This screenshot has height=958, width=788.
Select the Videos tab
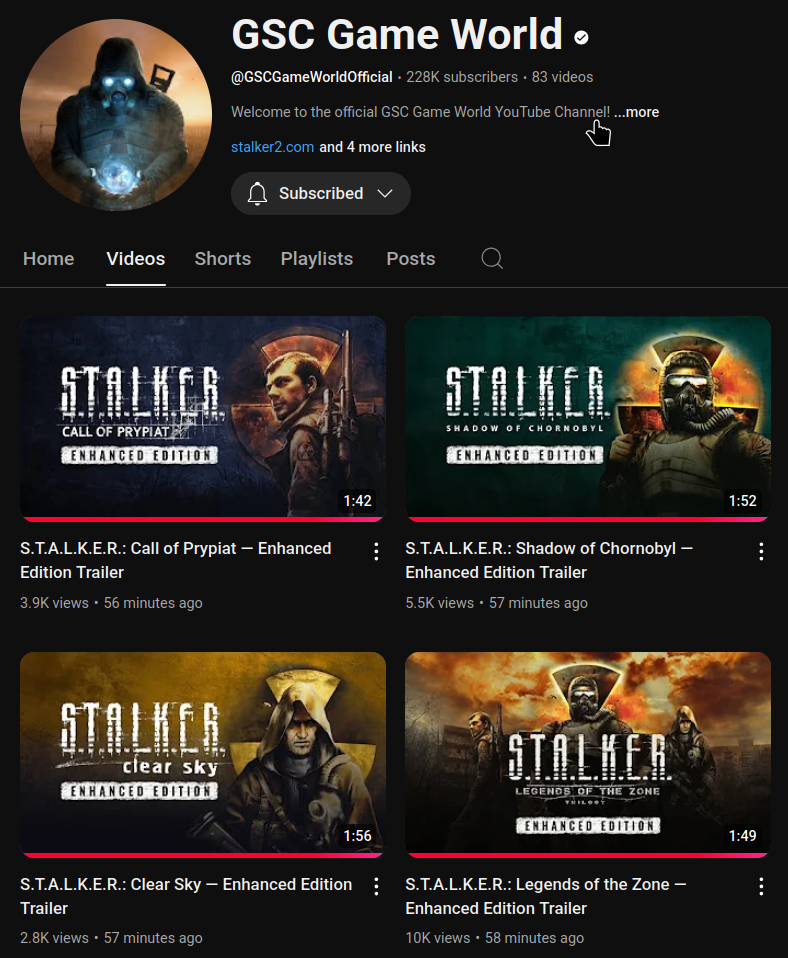136,258
